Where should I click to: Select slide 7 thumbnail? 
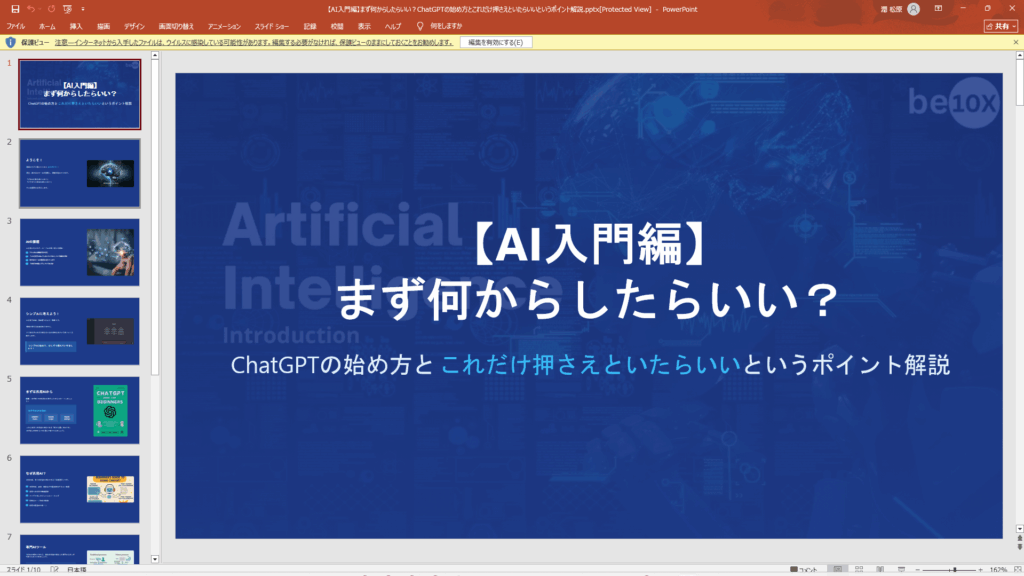click(80, 549)
